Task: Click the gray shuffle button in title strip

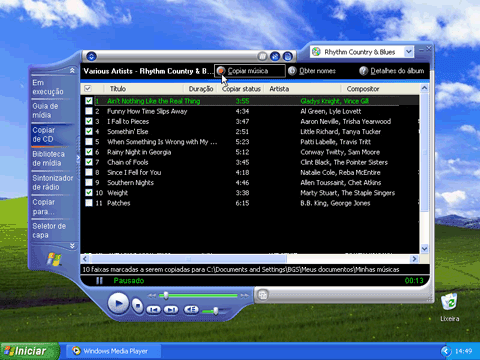Action: tap(262, 56)
